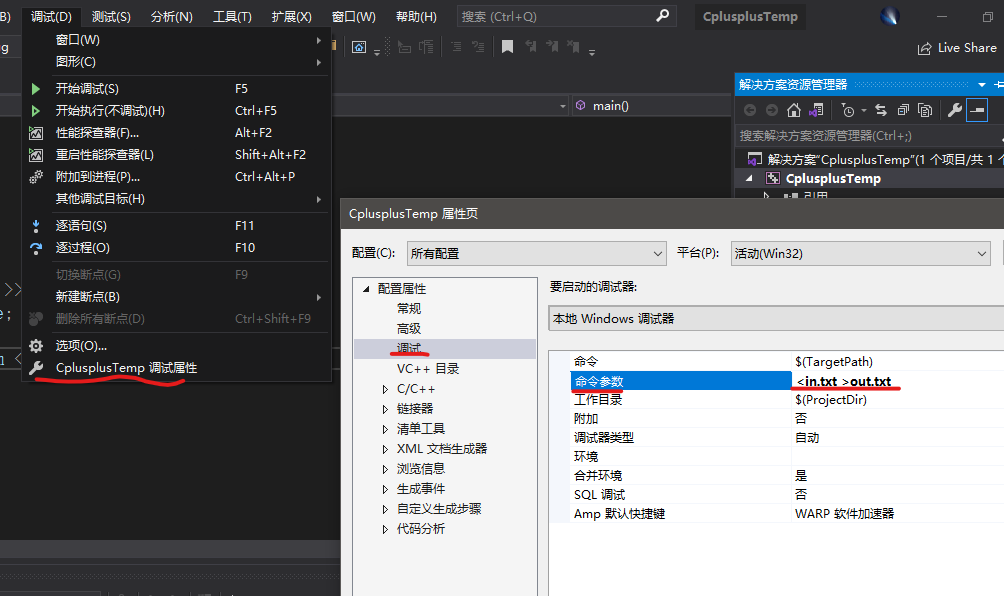Open the 要启动的调试器 dropdown
The width and height of the screenshot is (1004, 596).
(x=776, y=318)
